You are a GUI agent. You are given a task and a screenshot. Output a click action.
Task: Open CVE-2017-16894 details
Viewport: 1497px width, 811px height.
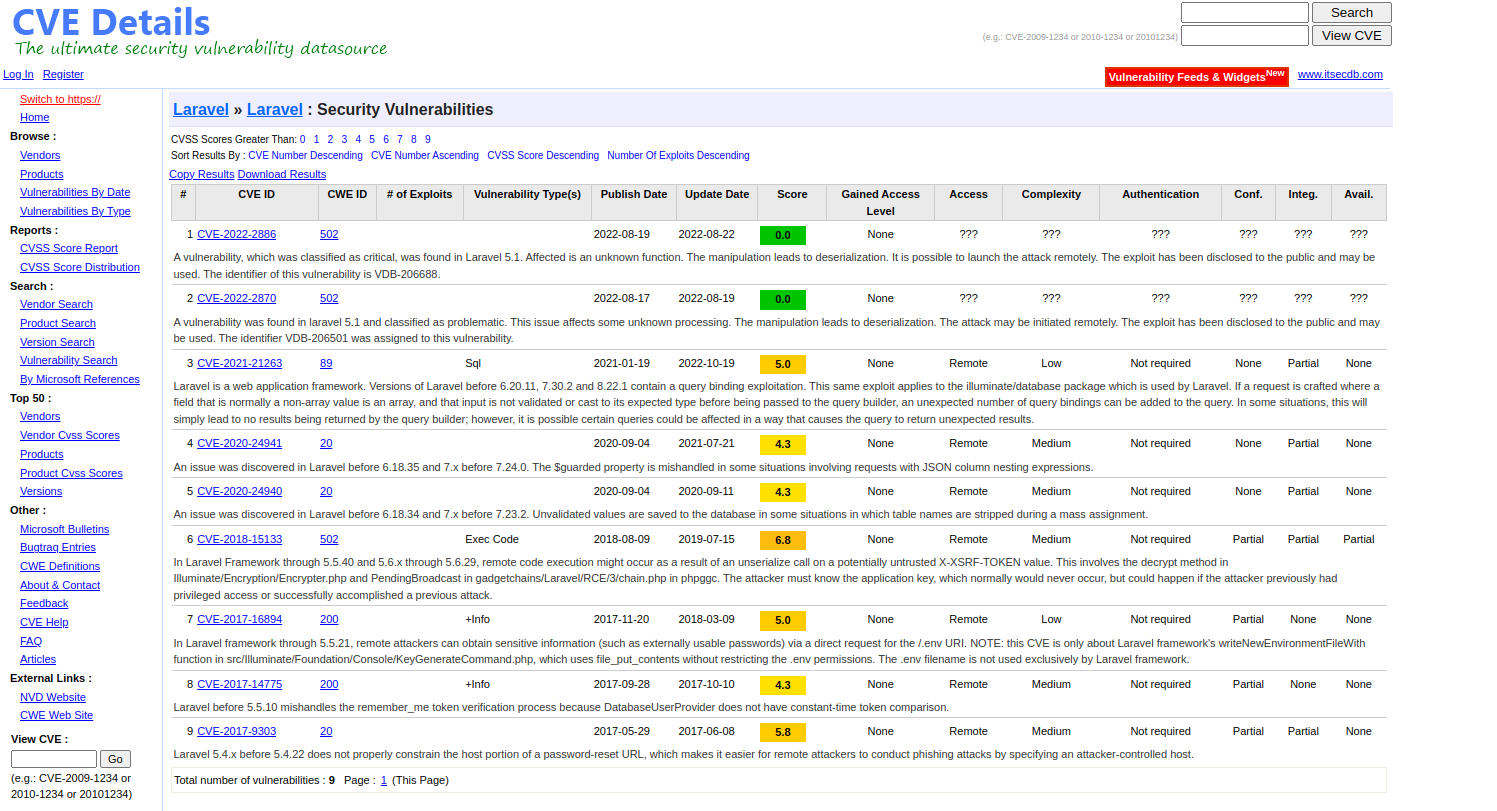click(x=239, y=619)
